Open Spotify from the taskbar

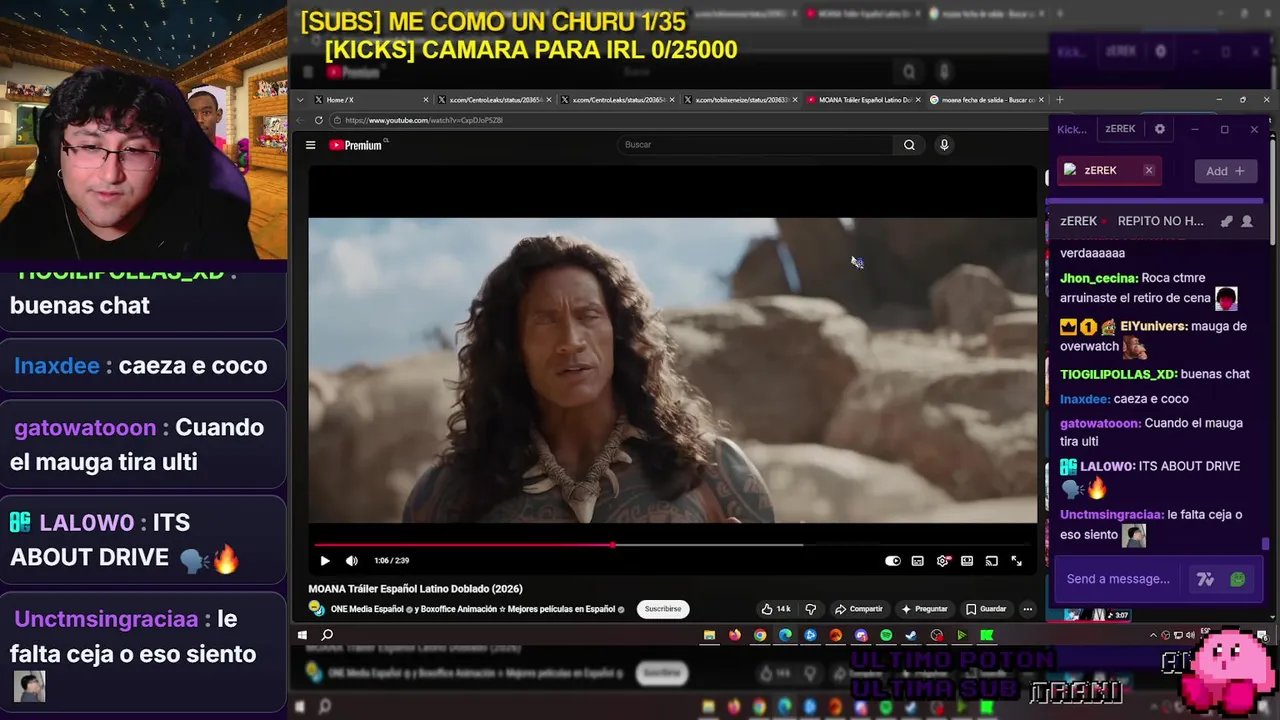pyautogui.click(x=886, y=635)
